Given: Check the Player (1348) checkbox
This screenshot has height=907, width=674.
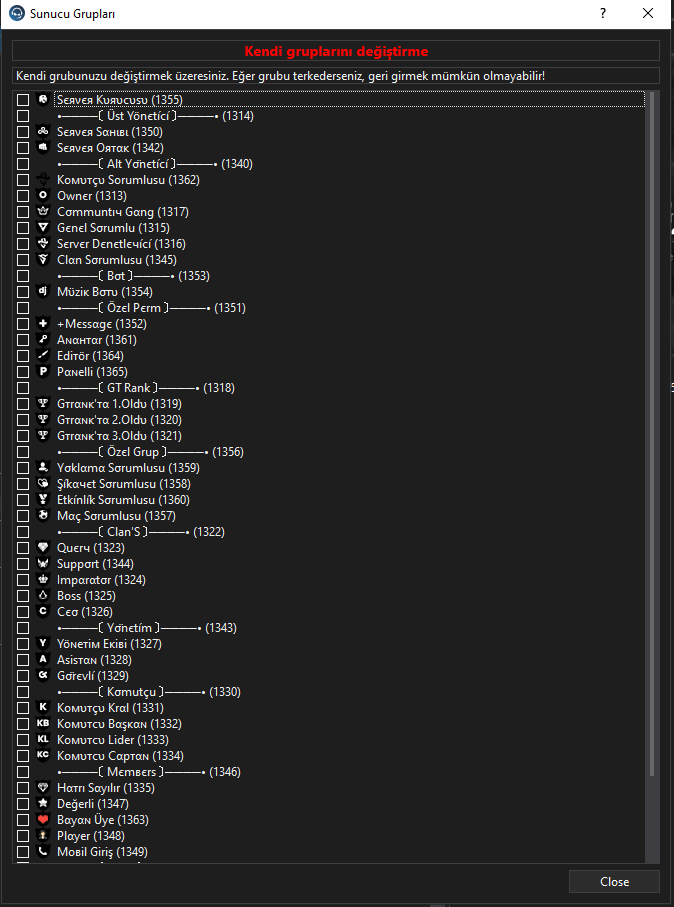Looking at the screenshot, I should pyautogui.click(x=23, y=836).
